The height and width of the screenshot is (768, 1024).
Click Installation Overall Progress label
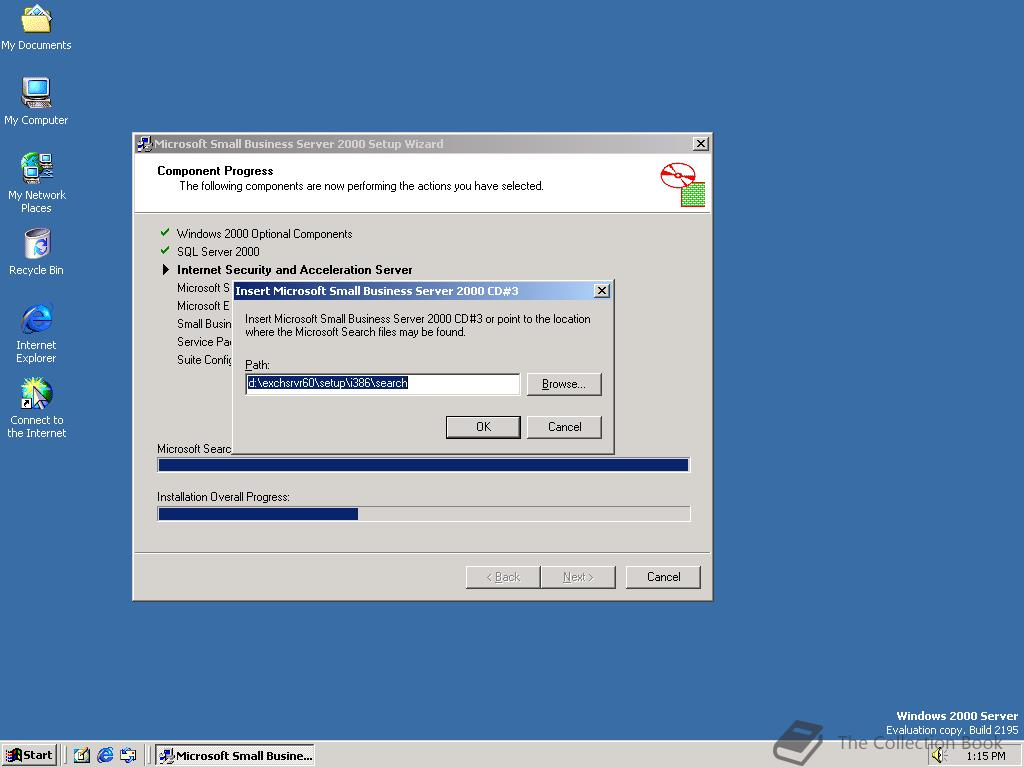click(223, 497)
